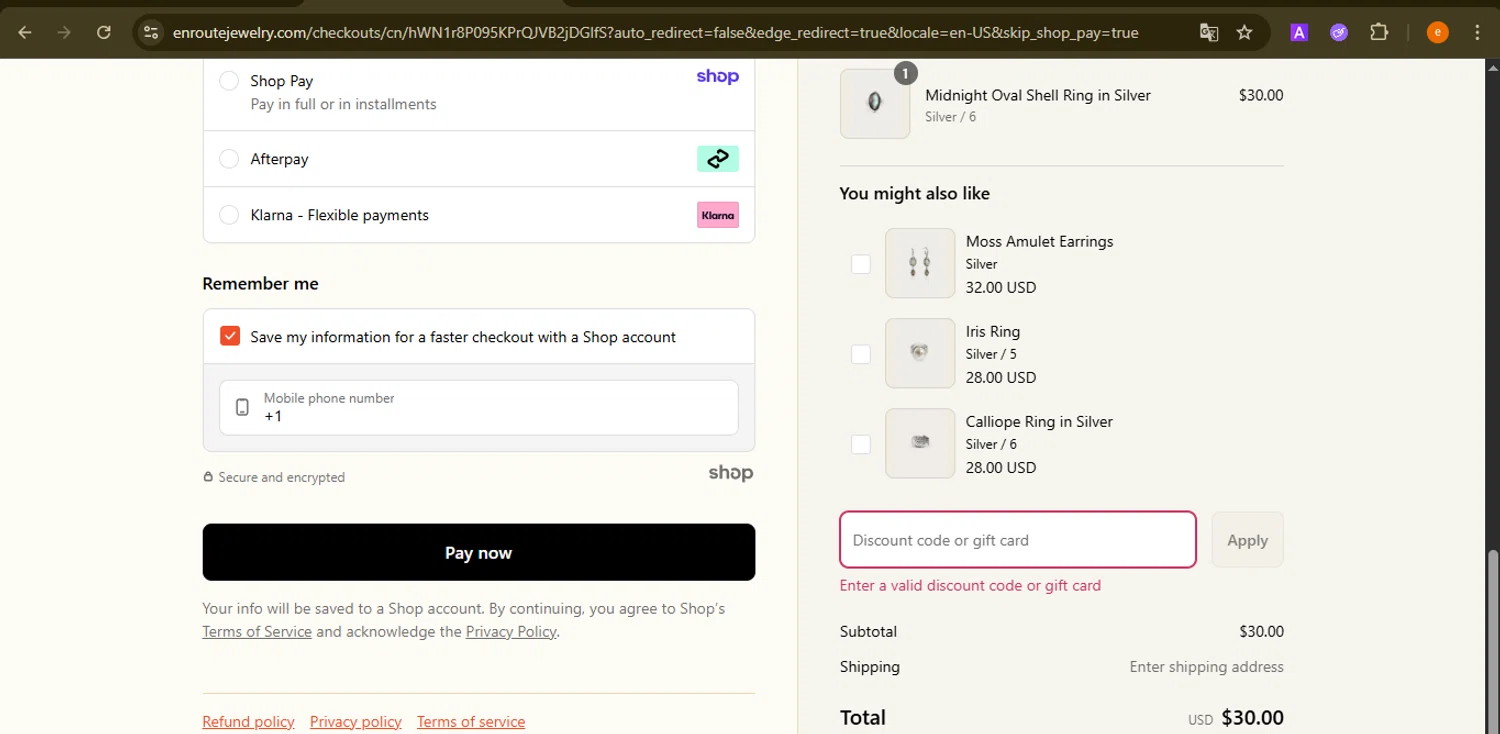
Task: Open the purple A extension
Action: (x=1299, y=32)
